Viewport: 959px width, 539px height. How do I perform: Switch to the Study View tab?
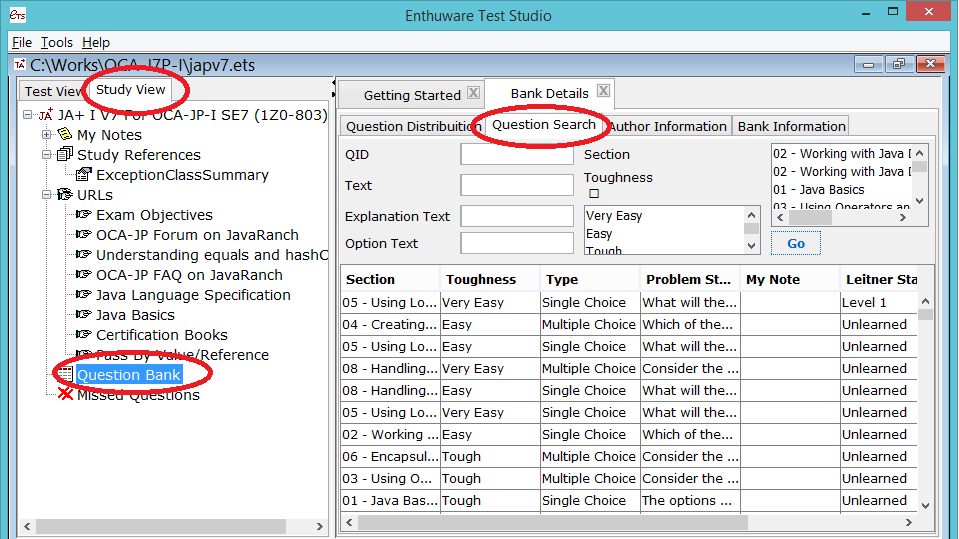click(130, 89)
